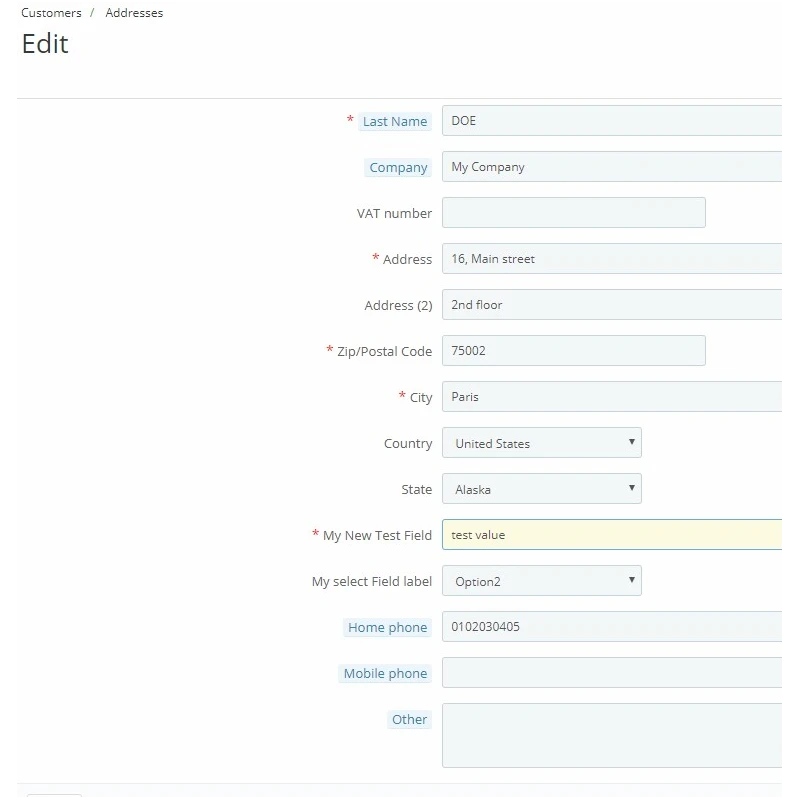Click the empty Mobile phone field
The image size is (800, 800).
[612, 672]
